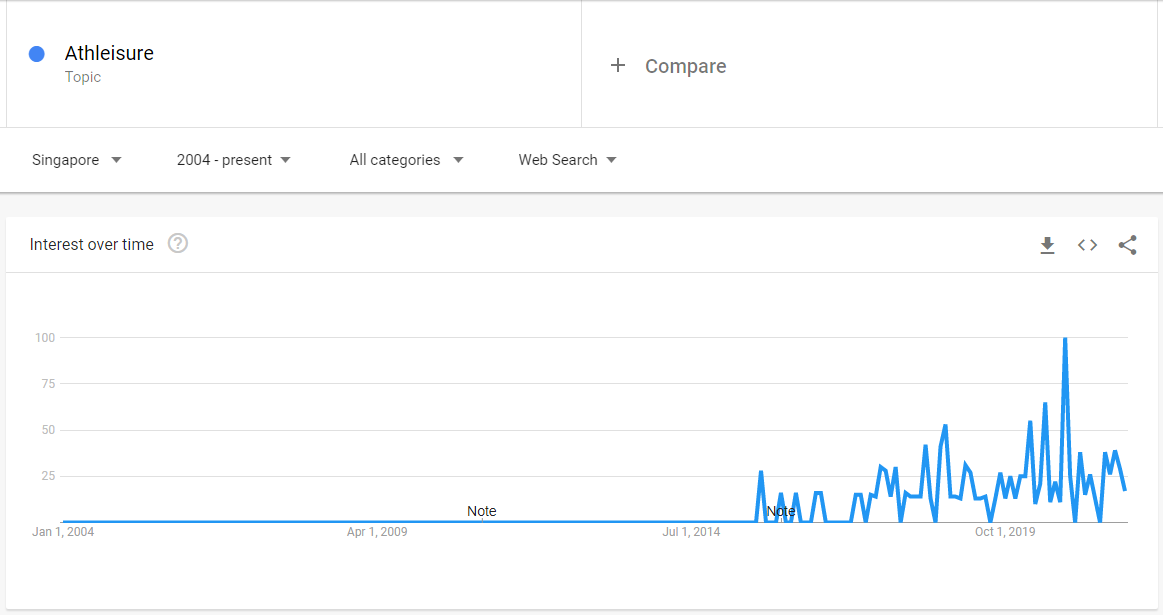Open the Interest over time help icon
The height and width of the screenshot is (615, 1163).
point(178,243)
